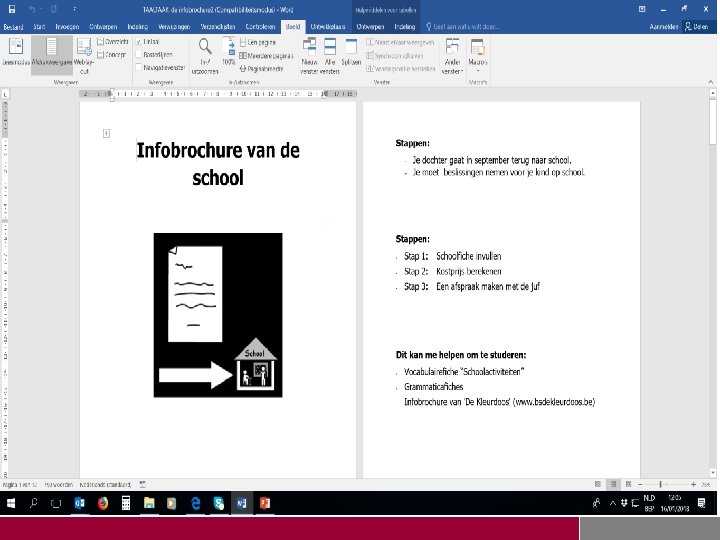Open the Quick Access Toolbar customize arrow
The height and width of the screenshot is (540, 720).
tap(74, 9)
